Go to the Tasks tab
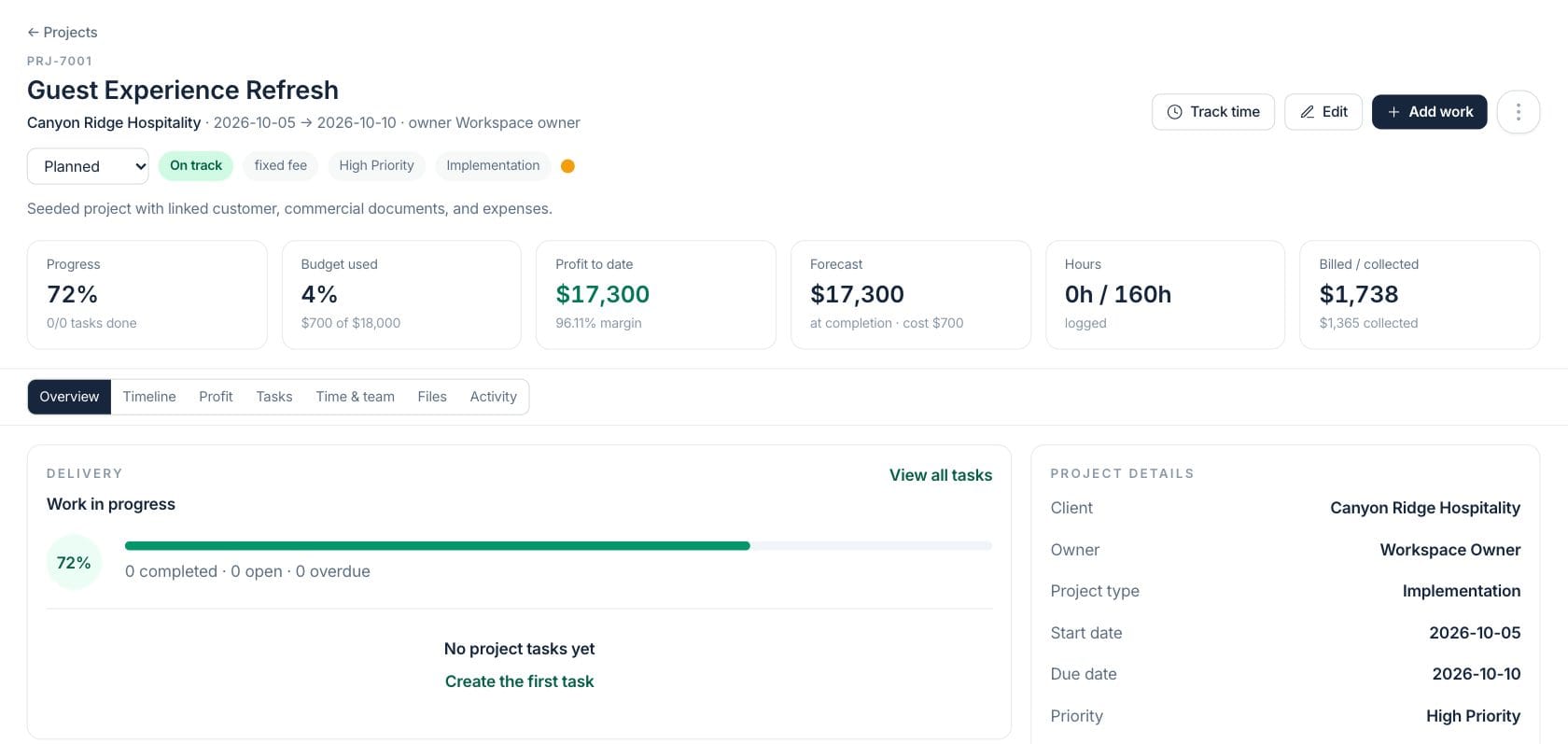 click(x=274, y=397)
